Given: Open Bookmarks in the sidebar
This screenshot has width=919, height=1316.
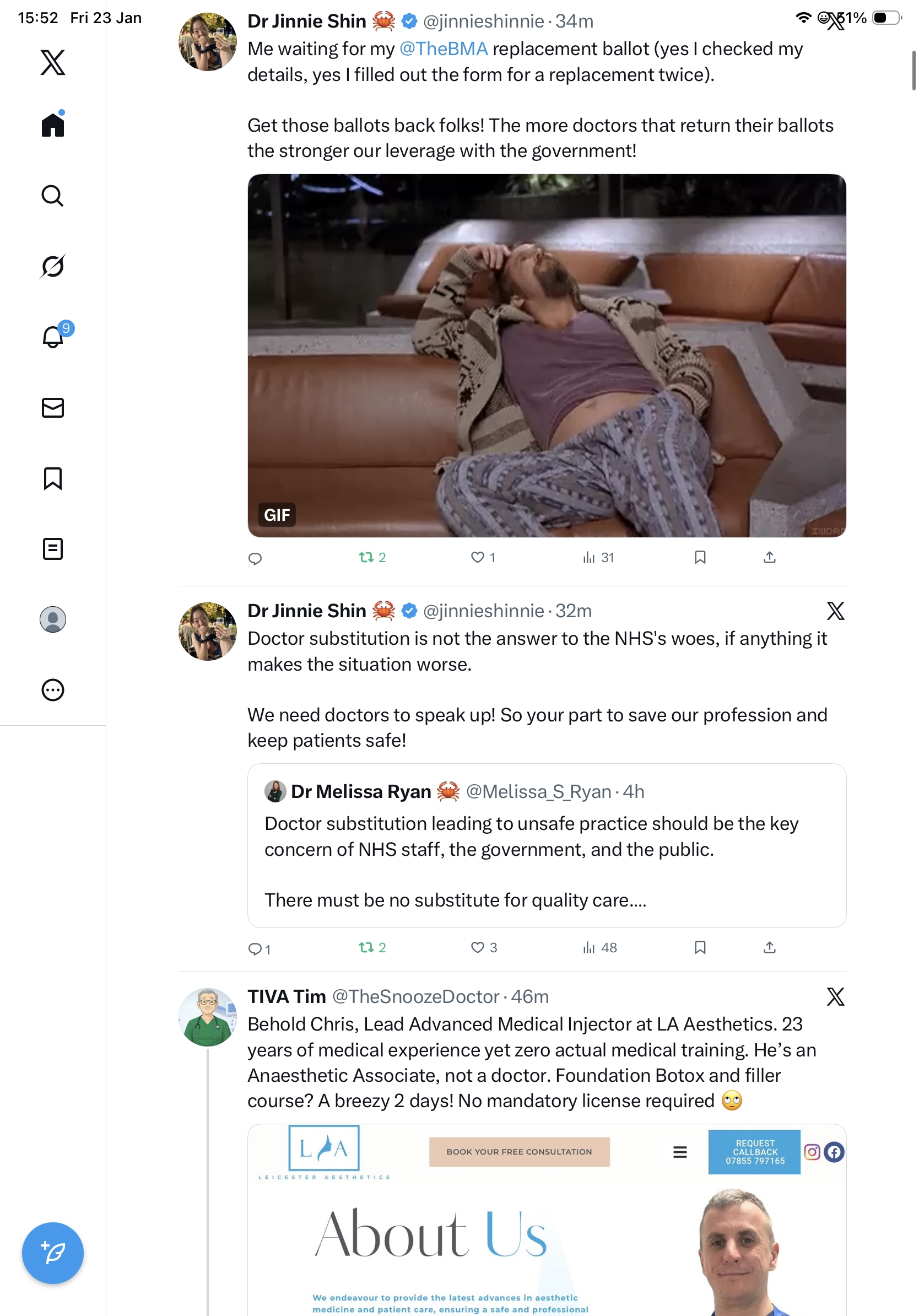Looking at the screenshot, I should click(x=53, y=478).
